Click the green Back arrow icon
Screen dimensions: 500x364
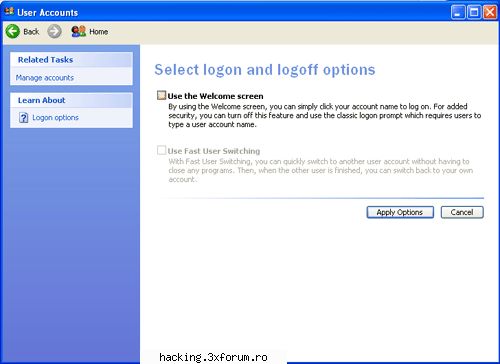coord(13,32)
